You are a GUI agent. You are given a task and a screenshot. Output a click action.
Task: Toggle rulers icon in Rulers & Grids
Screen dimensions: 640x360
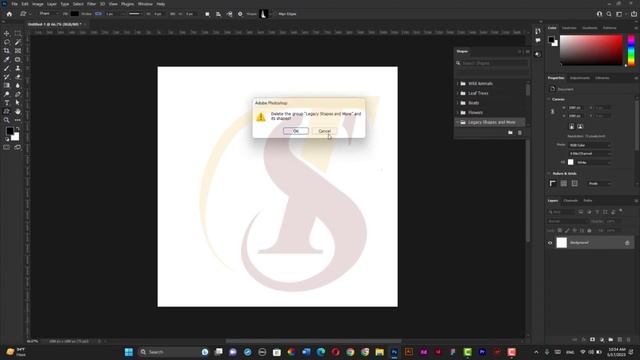pos(553,184)
